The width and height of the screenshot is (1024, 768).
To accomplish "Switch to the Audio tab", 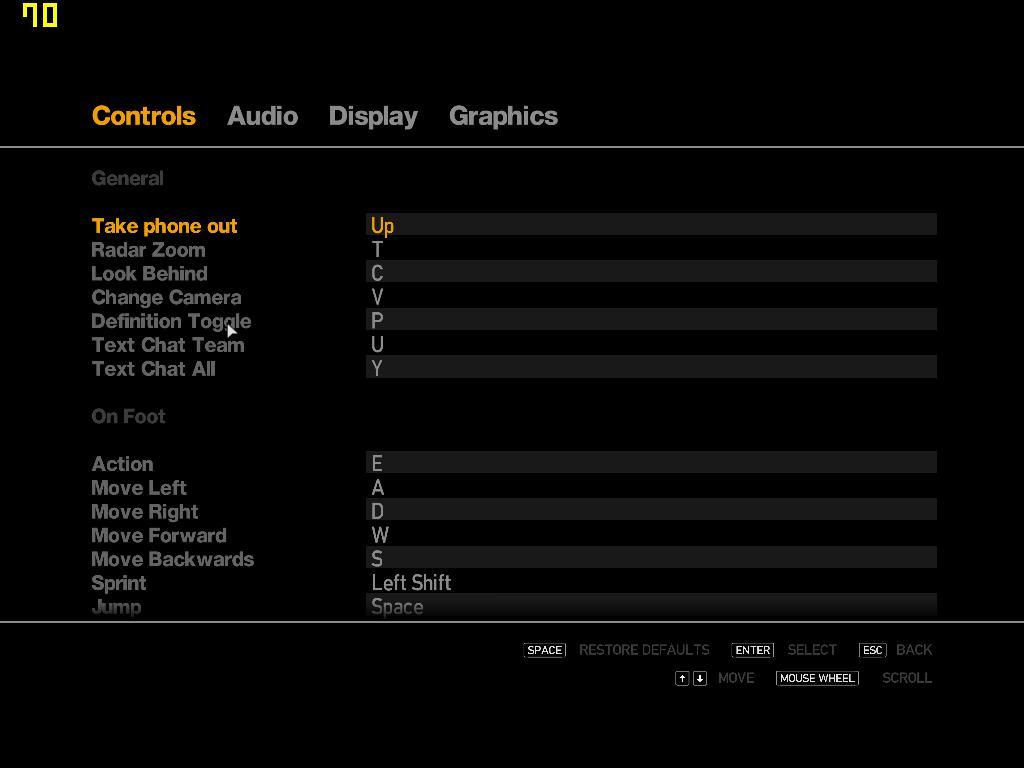I will click(x=263, y=116).
